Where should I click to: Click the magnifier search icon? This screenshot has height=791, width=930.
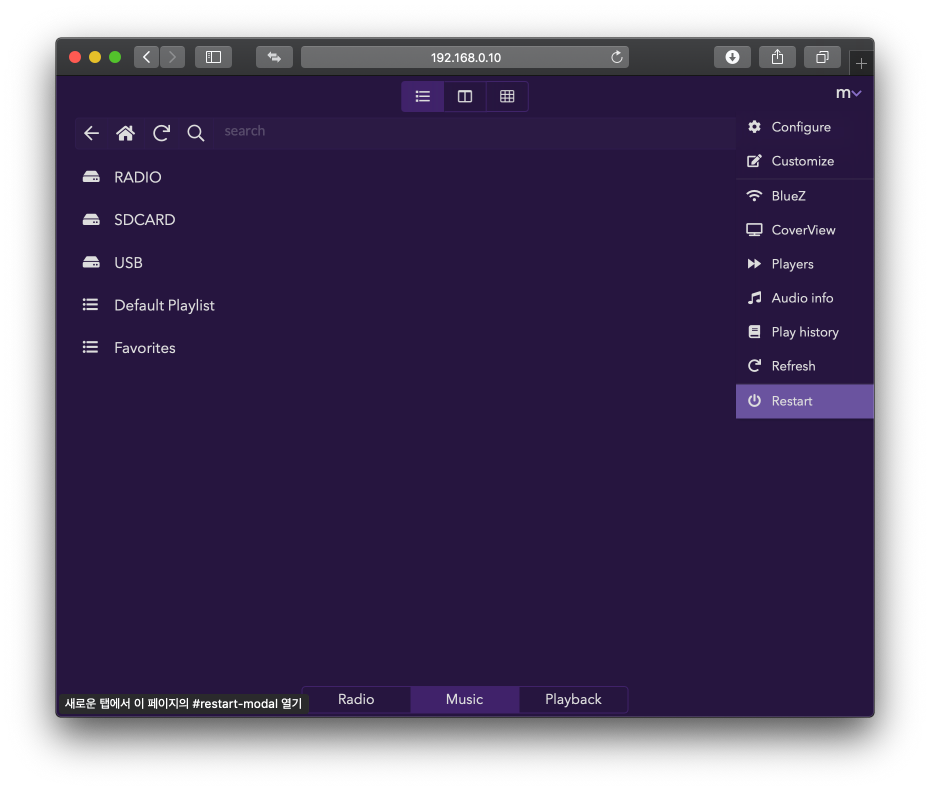click(x=196, y=133)
